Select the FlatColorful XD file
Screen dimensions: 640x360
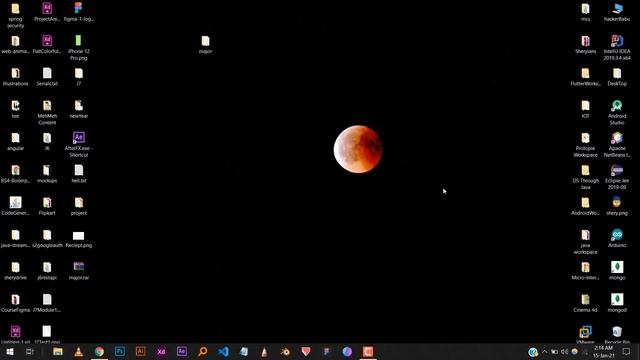[47, 45]
